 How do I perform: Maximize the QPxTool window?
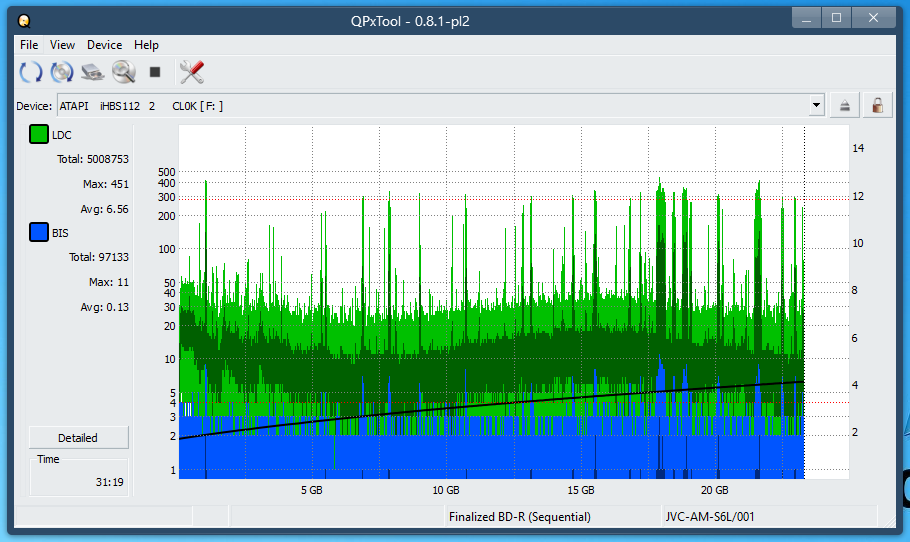click(836, 17)
